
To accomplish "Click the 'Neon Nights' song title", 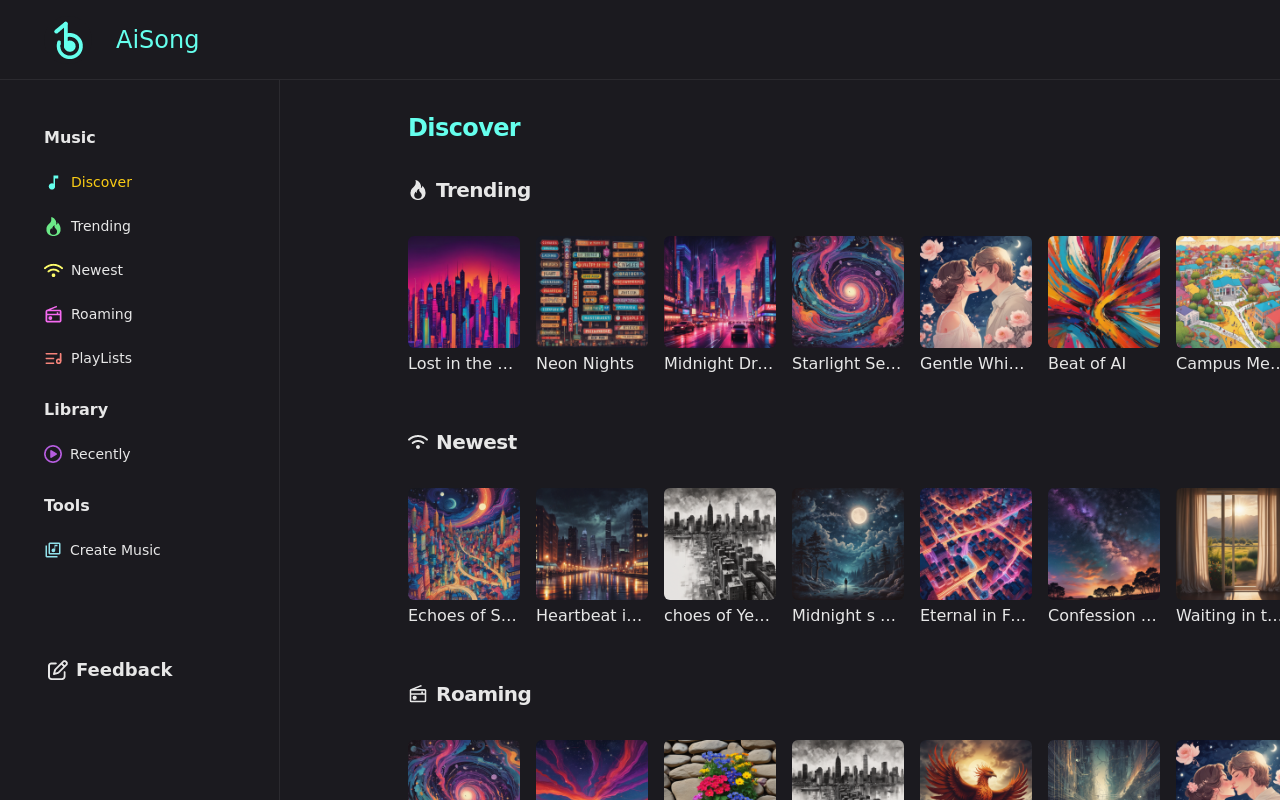I will coord(585,364).
